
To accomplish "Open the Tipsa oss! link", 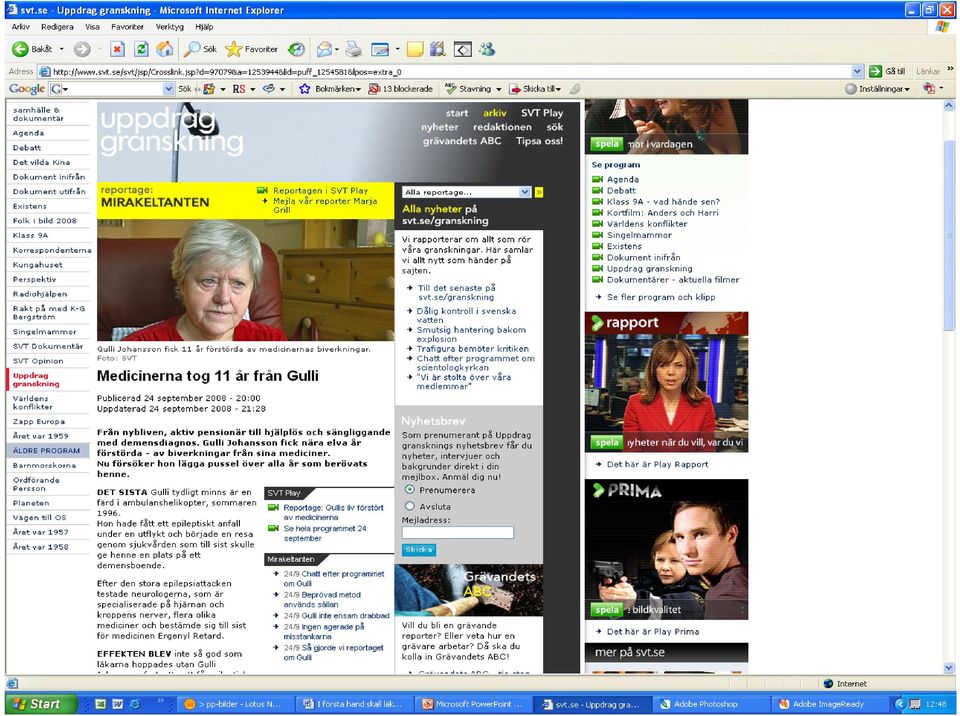I will tap(539, 141).
